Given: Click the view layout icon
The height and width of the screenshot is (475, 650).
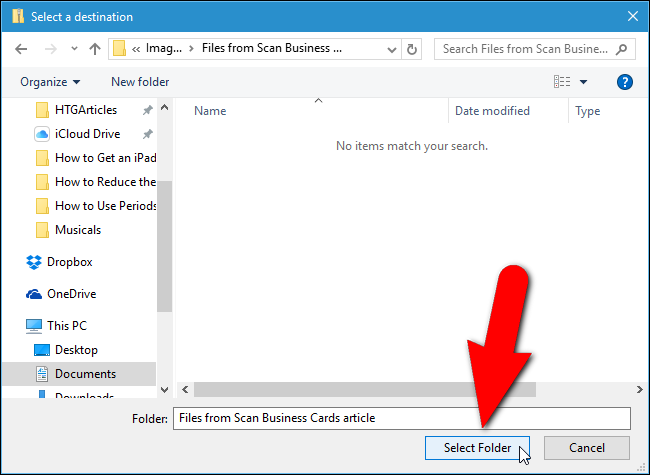Looking at the screenshot, I should coord(561,82).
